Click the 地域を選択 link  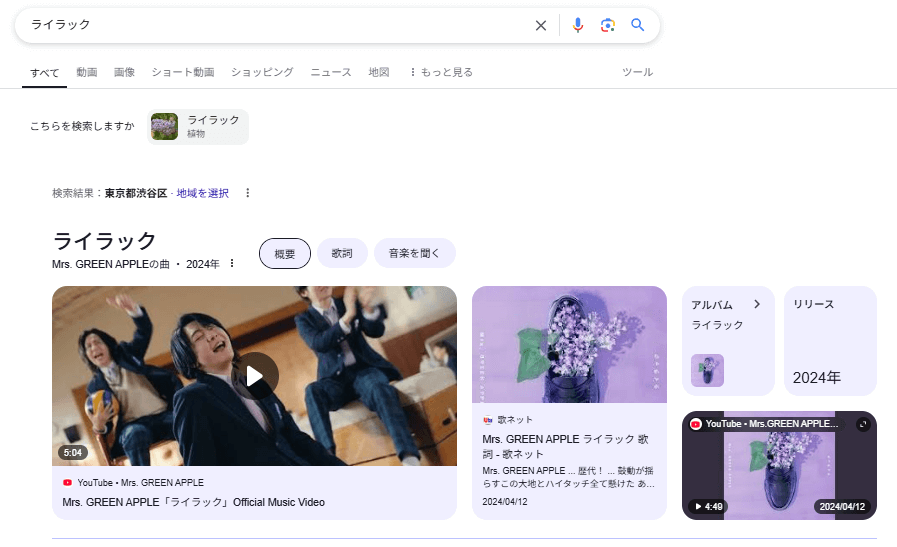point(203,193)
